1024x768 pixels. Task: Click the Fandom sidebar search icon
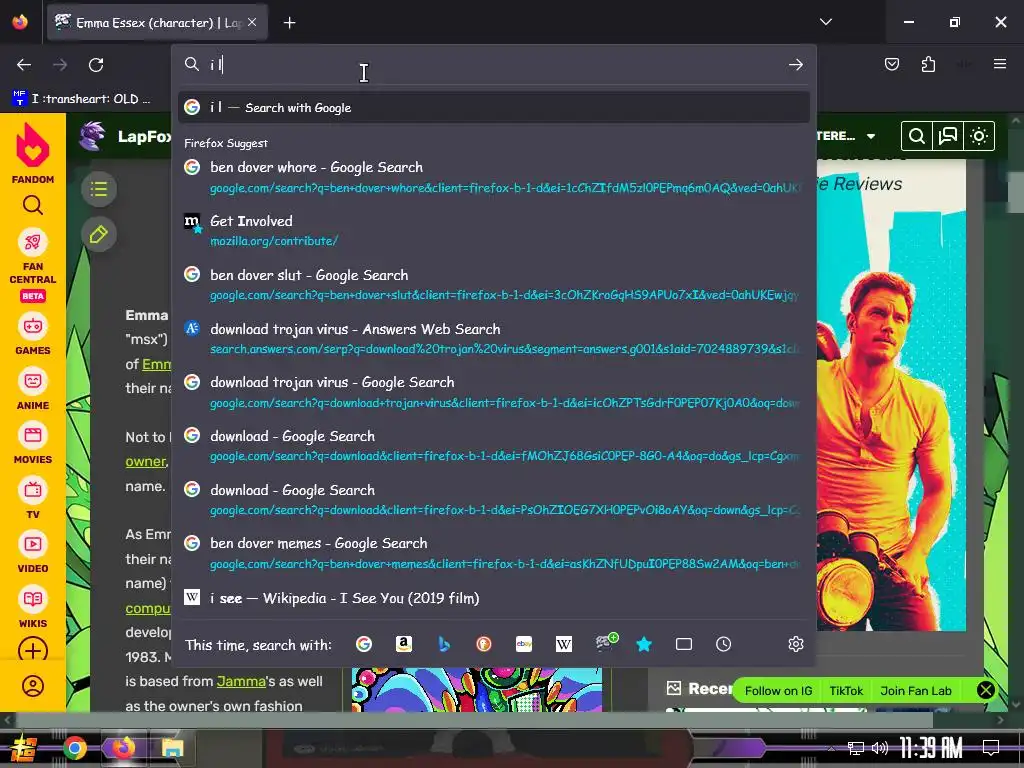coord(33,206)
